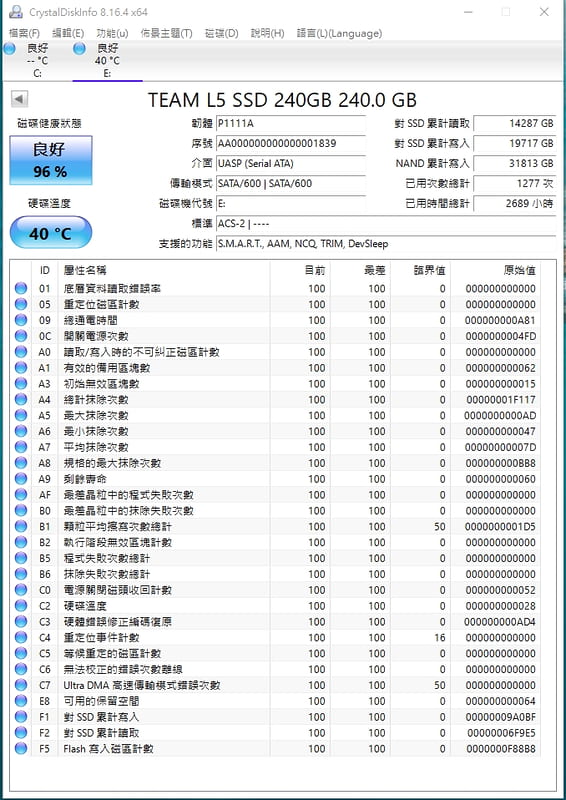This screenshot has width=566, height=800.
Task: Click the blue status orb for attribute C4
Action: coord(21,638)
